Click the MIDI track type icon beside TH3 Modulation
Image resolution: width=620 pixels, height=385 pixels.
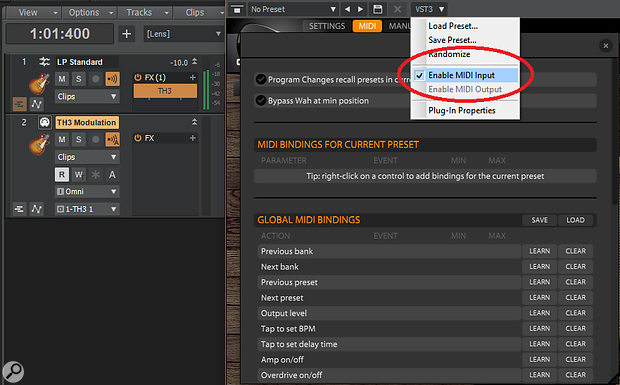pos(44,122)
